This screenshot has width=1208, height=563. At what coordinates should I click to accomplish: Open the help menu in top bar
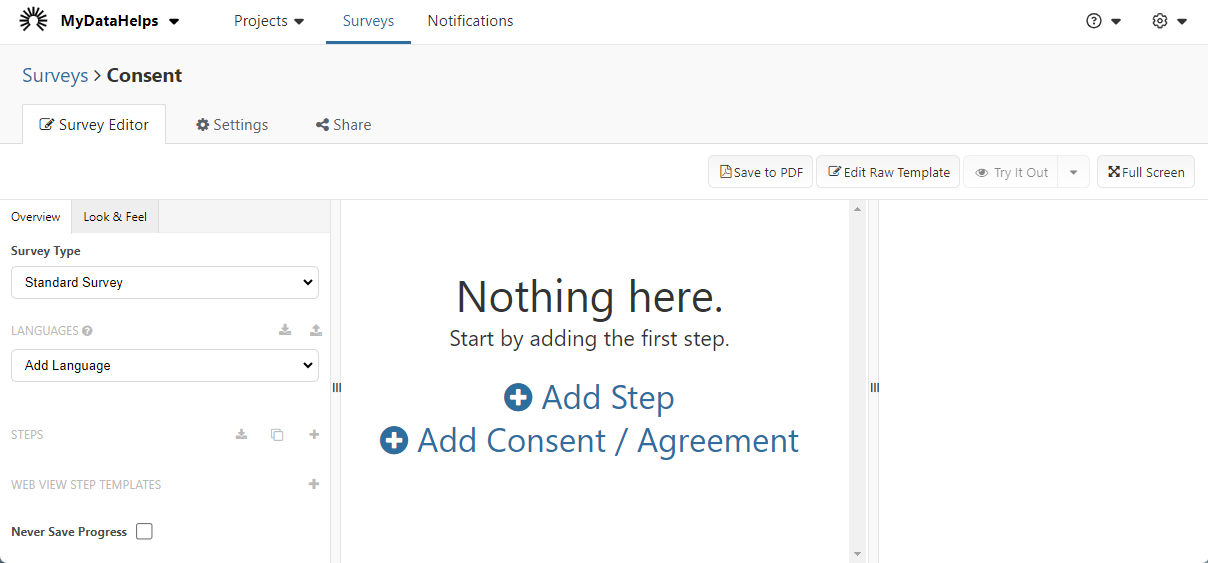[x=1103, y=21]
